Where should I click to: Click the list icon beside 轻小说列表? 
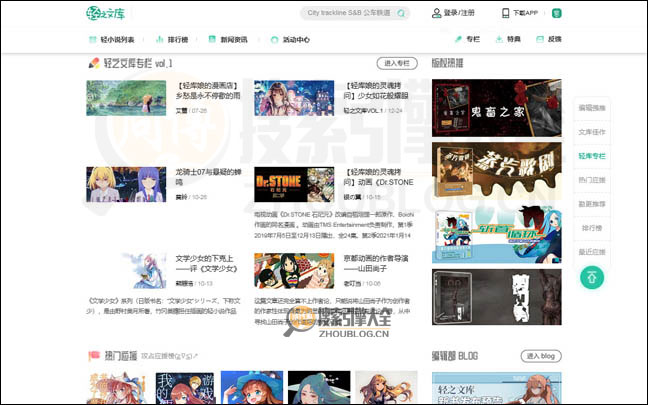93,39
